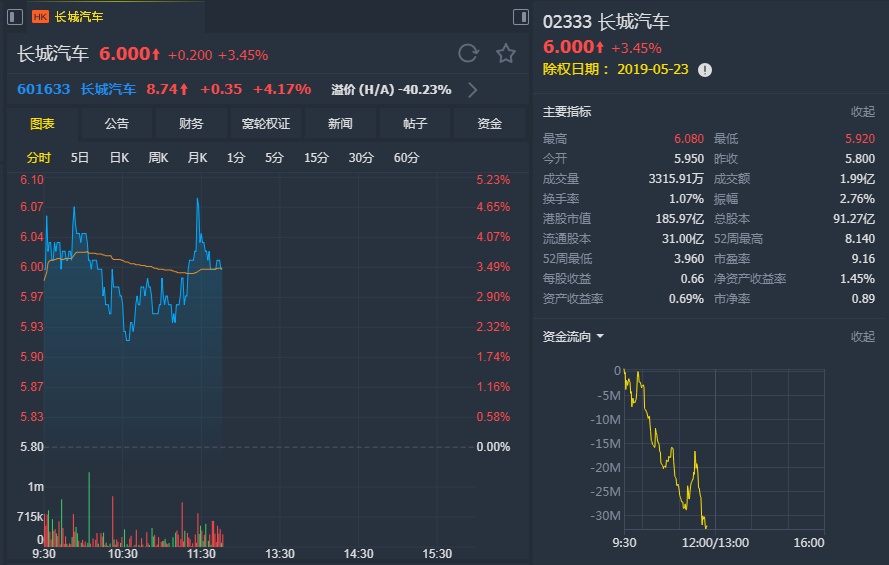Screen dimensions: 889x565
Task: Open linked A-share code 601633
Action: point(43,89)
